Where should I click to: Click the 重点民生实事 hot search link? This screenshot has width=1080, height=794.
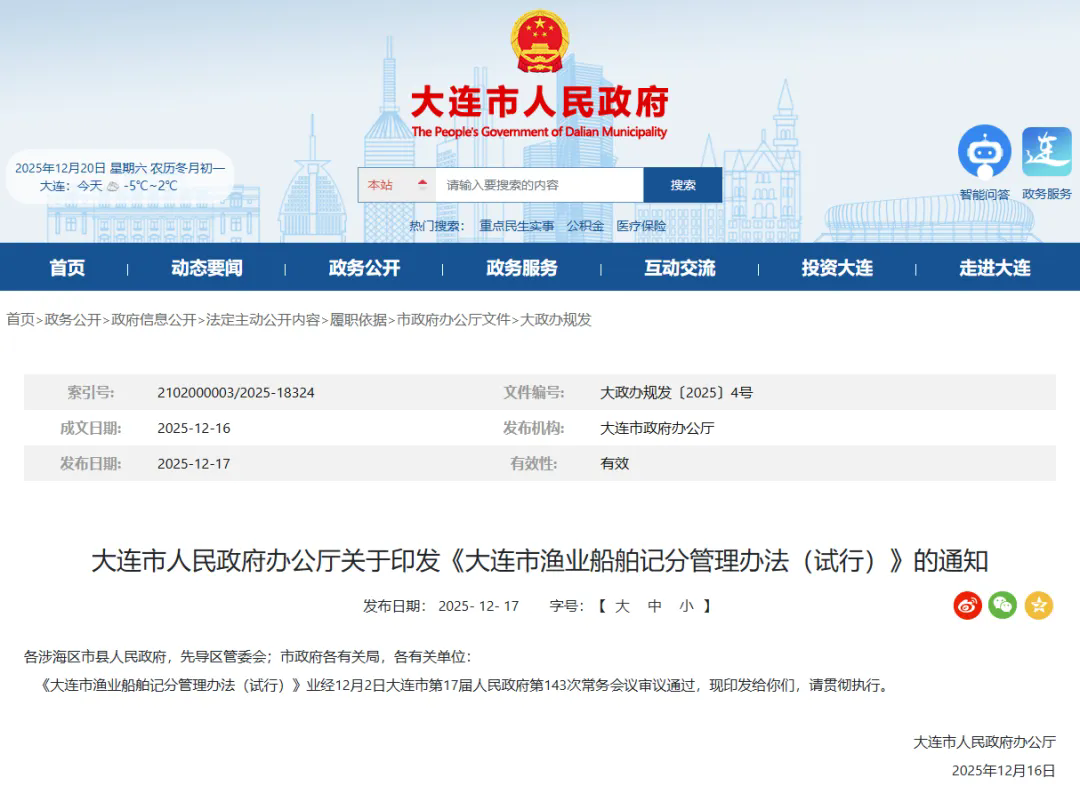(x=516, y=226)
